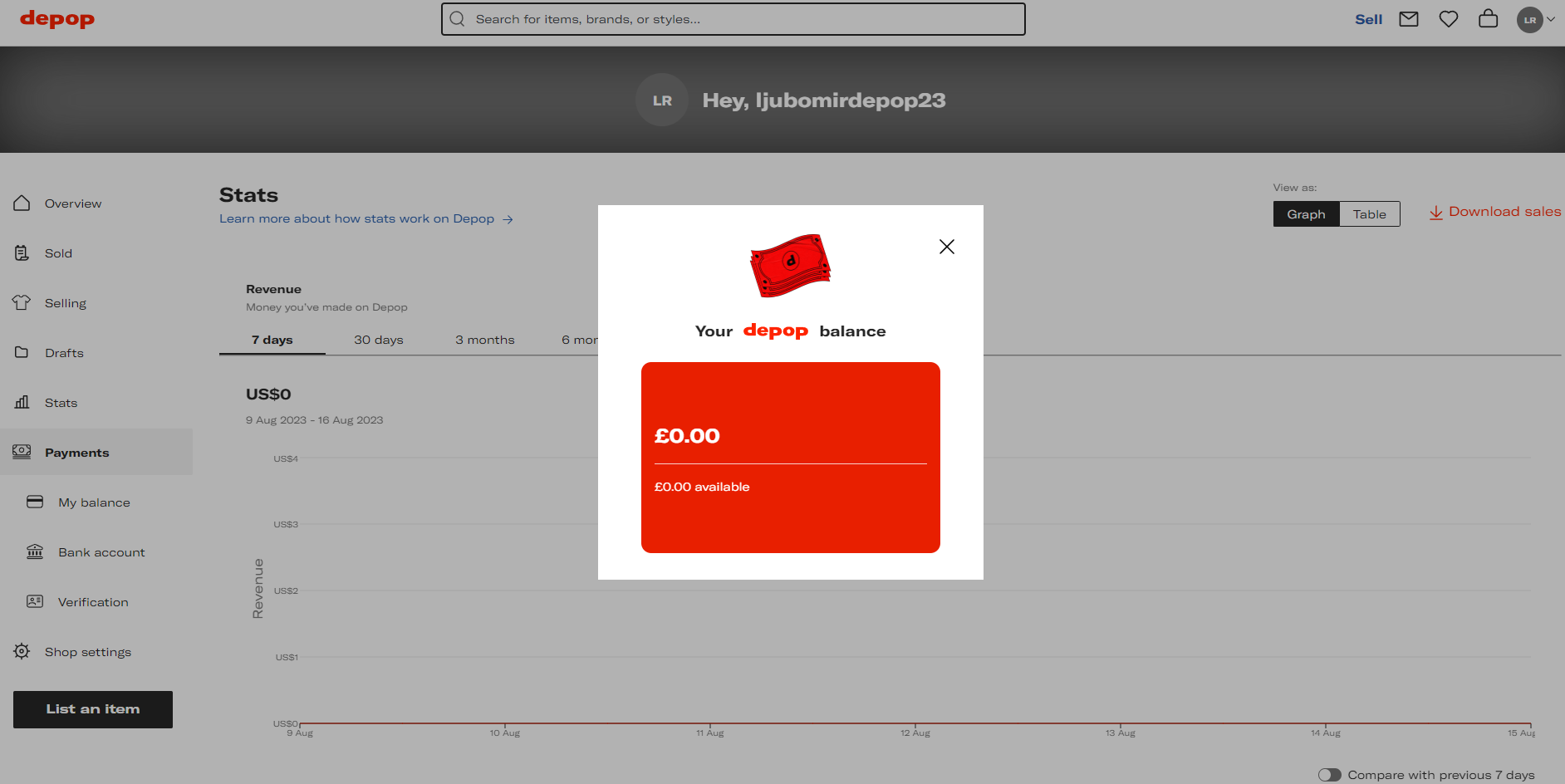This screenshot has width=1565, height=784.
Task: Open the shopping bag icon
Action: pyautogui.click(x=1488, y=18)
